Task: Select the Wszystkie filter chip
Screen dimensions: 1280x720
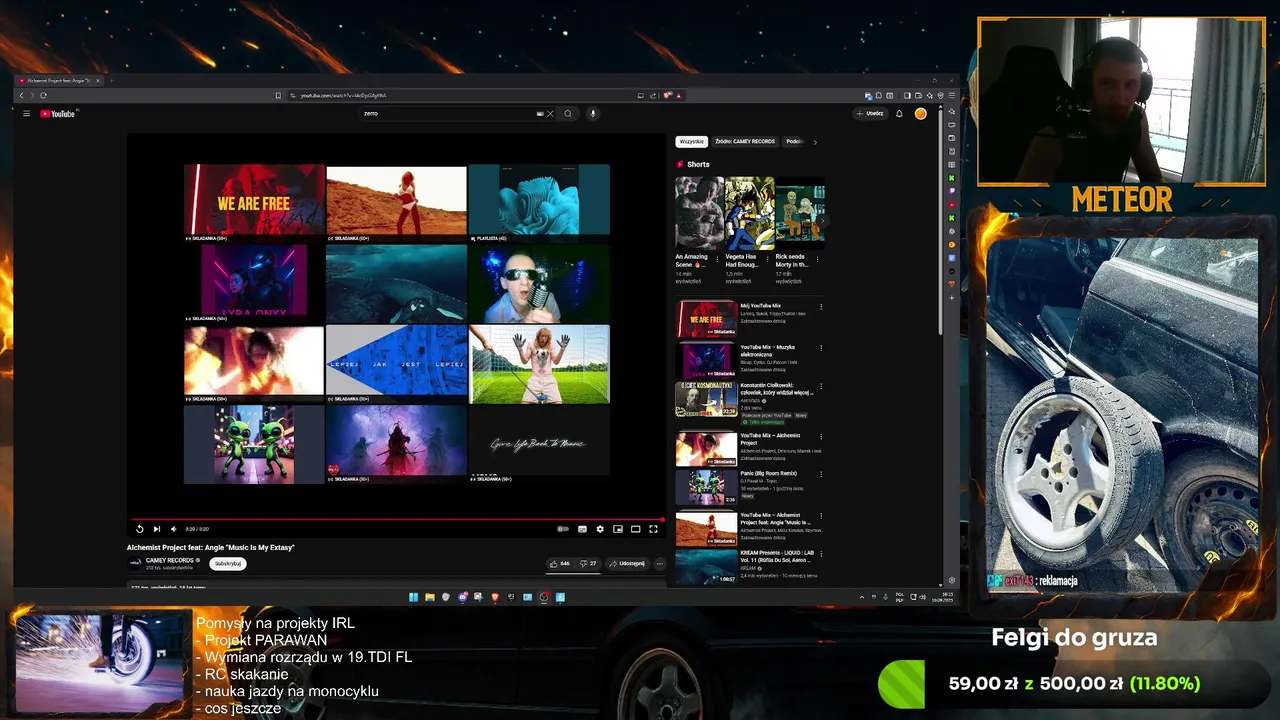Action: [691, 142]
